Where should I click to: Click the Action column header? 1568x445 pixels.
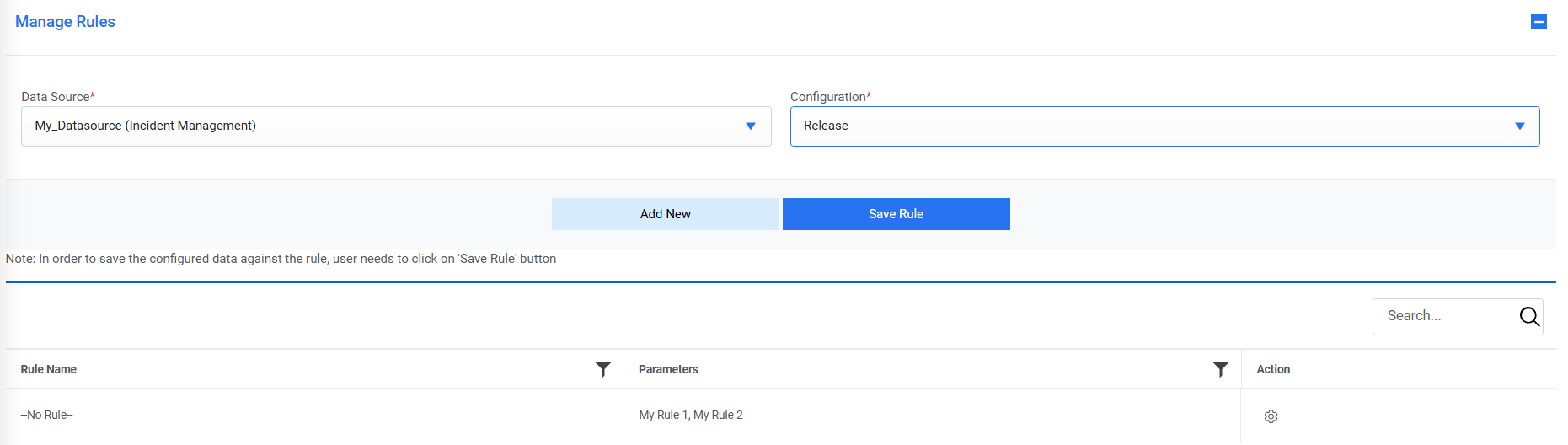[1273, 369]
